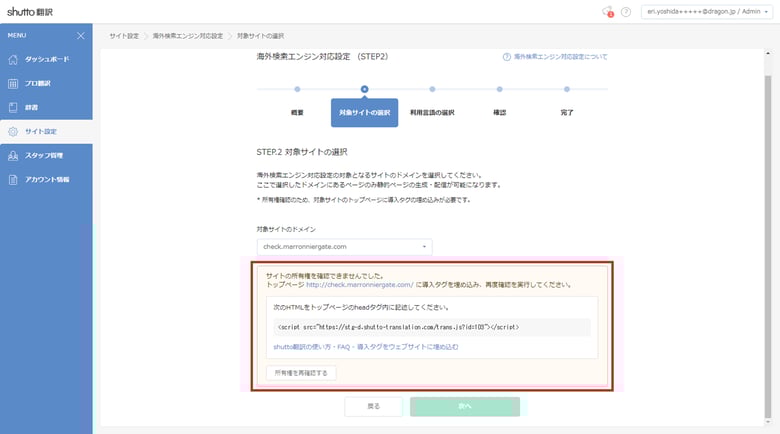Click the サイト設定 gear icon

(x=13, y=131)
